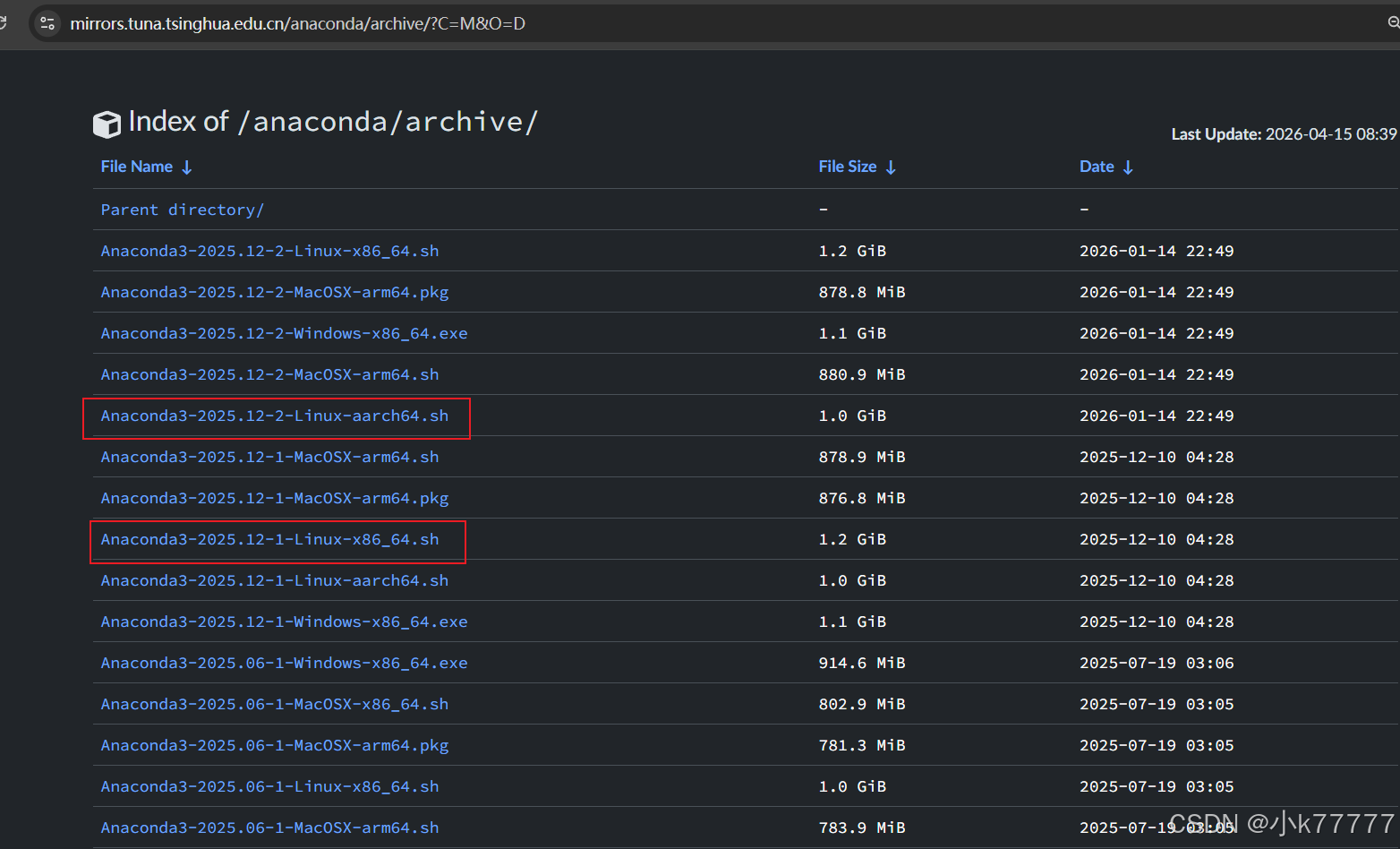This screenshot has width=1400, height=849.
Task: Click the 802.9 MiB file size cell
Action: point(862,704)
